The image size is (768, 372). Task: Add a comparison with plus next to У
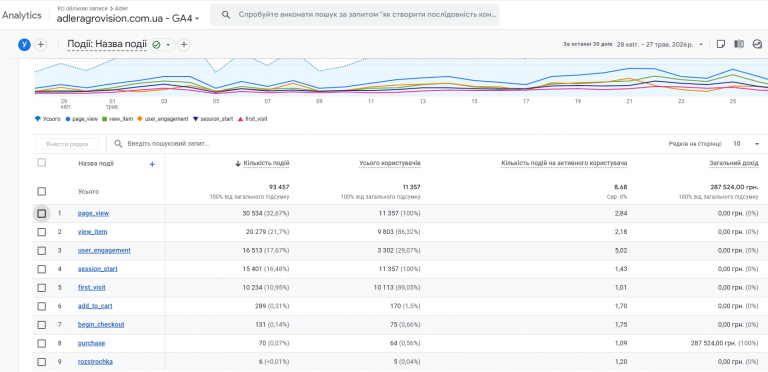pyautogui.click(x=41, y=45)
